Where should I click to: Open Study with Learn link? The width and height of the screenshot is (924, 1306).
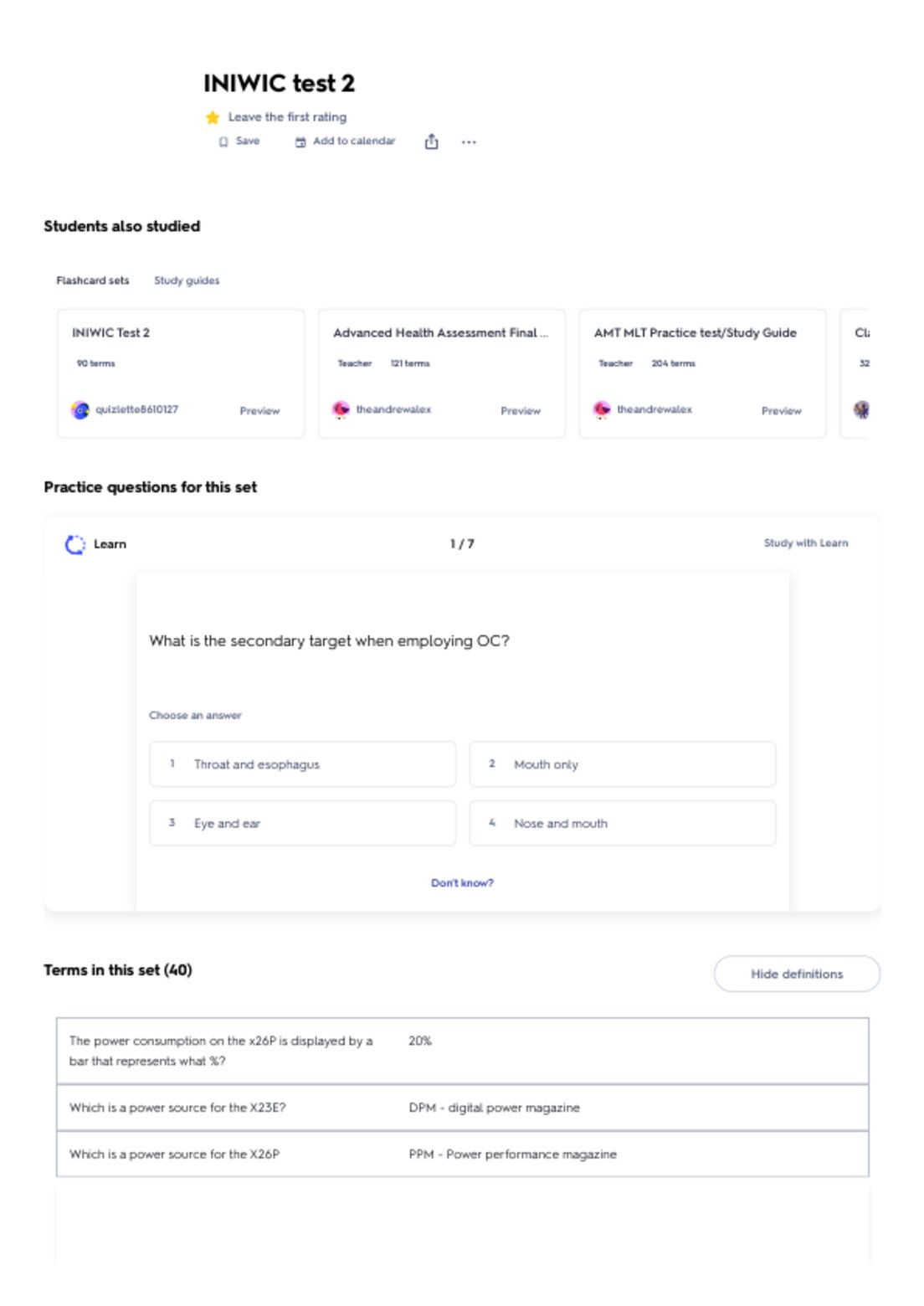806,543
